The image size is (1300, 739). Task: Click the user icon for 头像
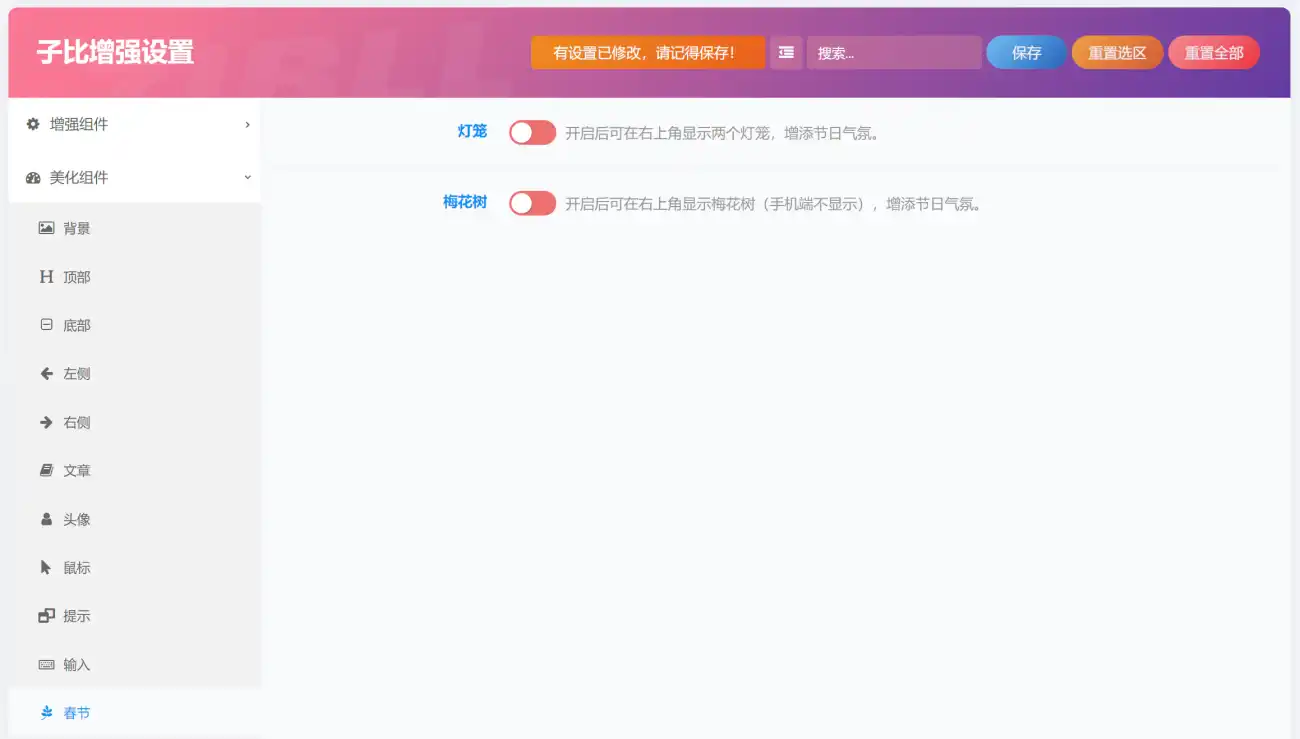(x=46, y=519)
